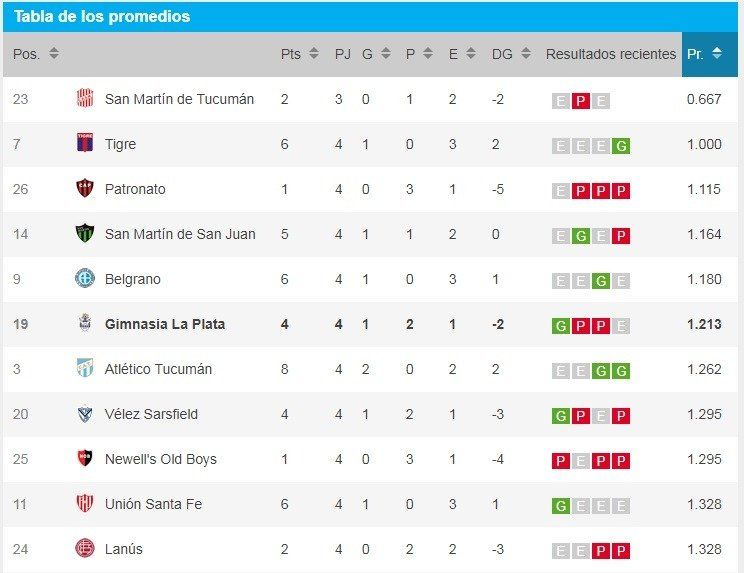
Task: Click San Martín de San Juan name
Action: (180, 234)
